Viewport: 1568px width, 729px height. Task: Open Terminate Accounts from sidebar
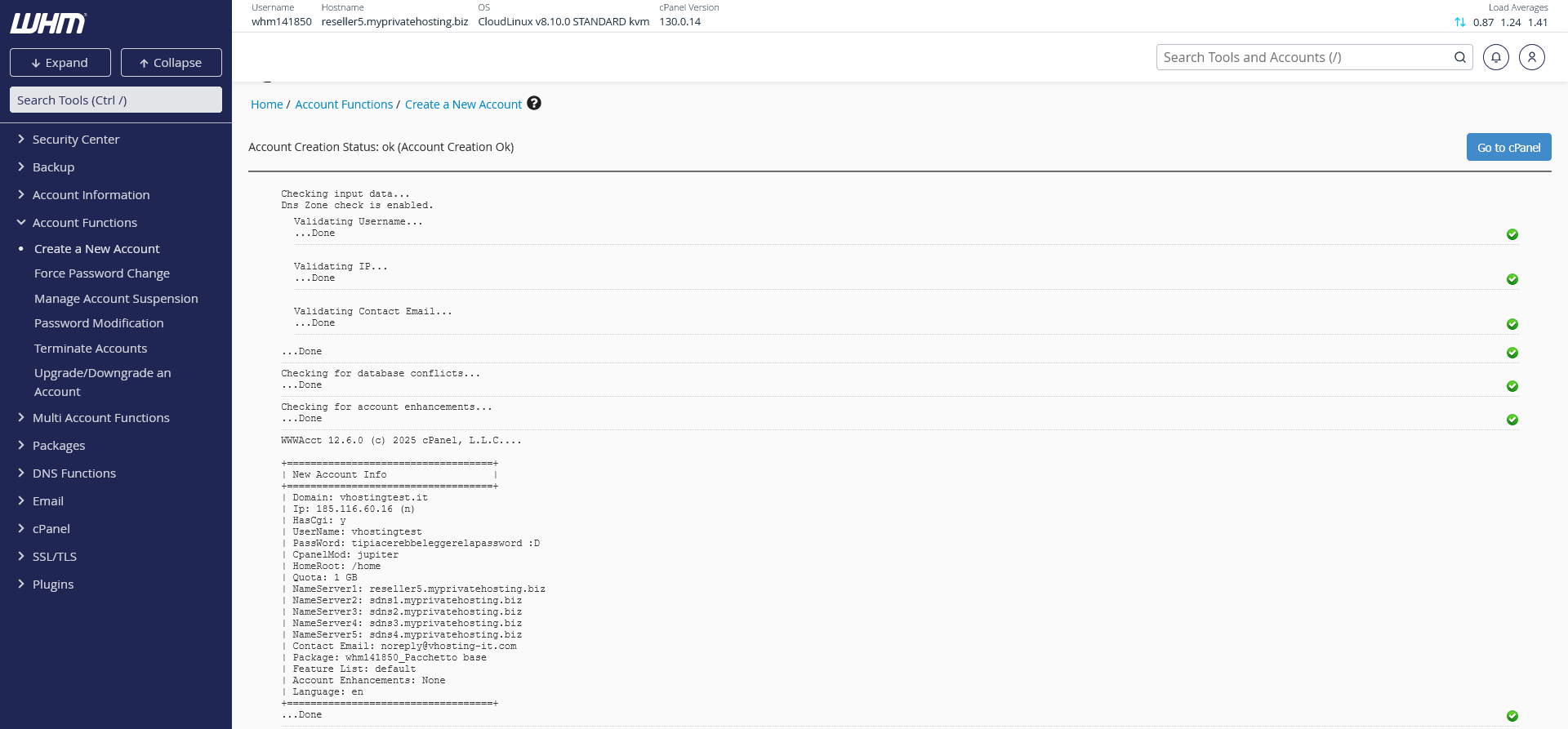91,349
